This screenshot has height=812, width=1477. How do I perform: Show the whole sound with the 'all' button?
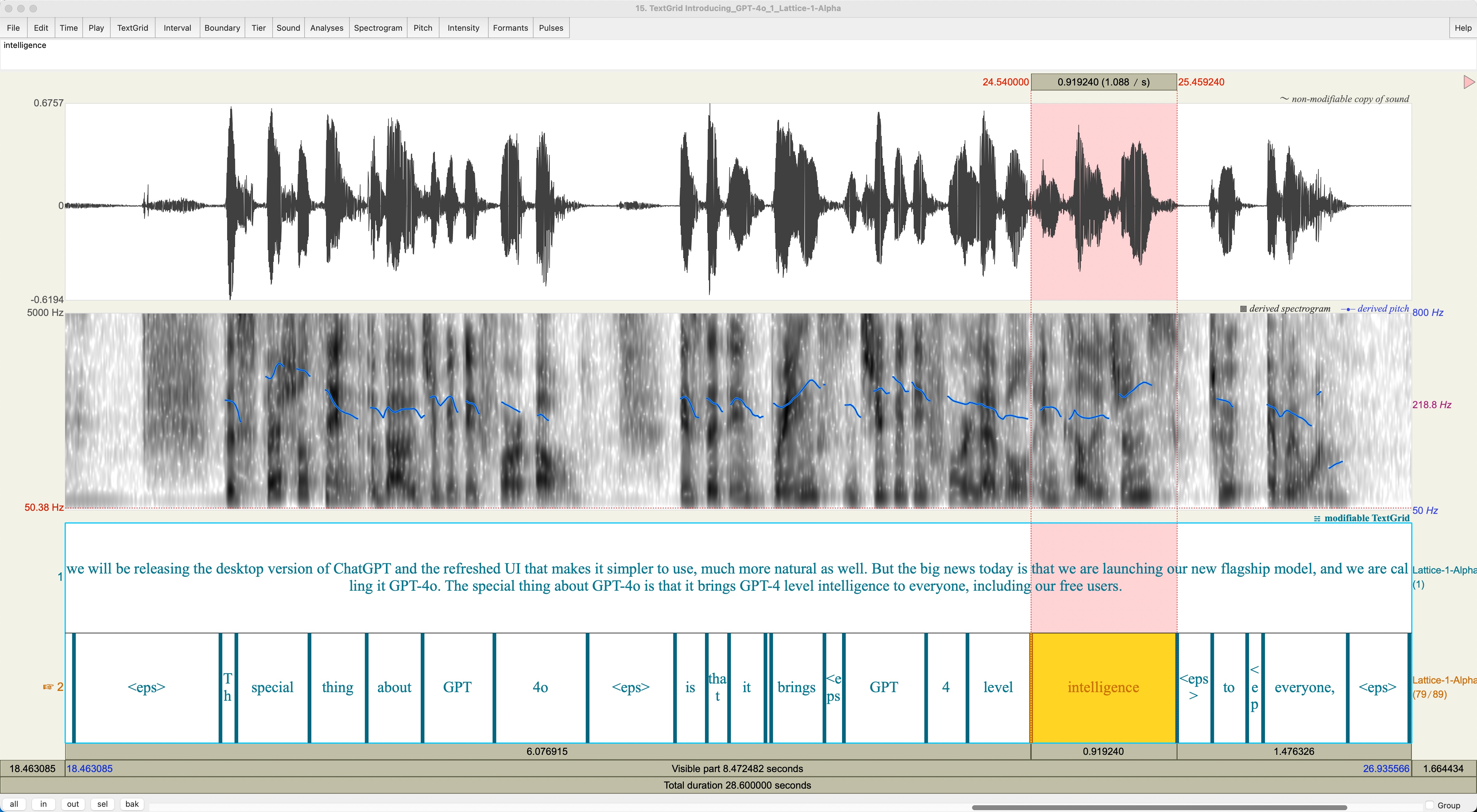pyautogui.click(x=14, y=803)
